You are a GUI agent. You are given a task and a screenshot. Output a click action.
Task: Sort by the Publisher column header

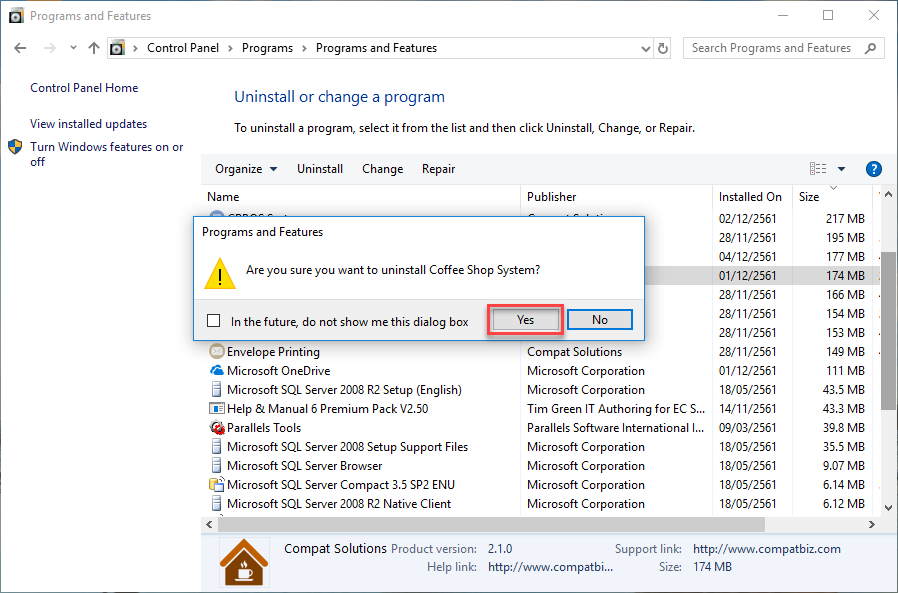tap(616, 197)
